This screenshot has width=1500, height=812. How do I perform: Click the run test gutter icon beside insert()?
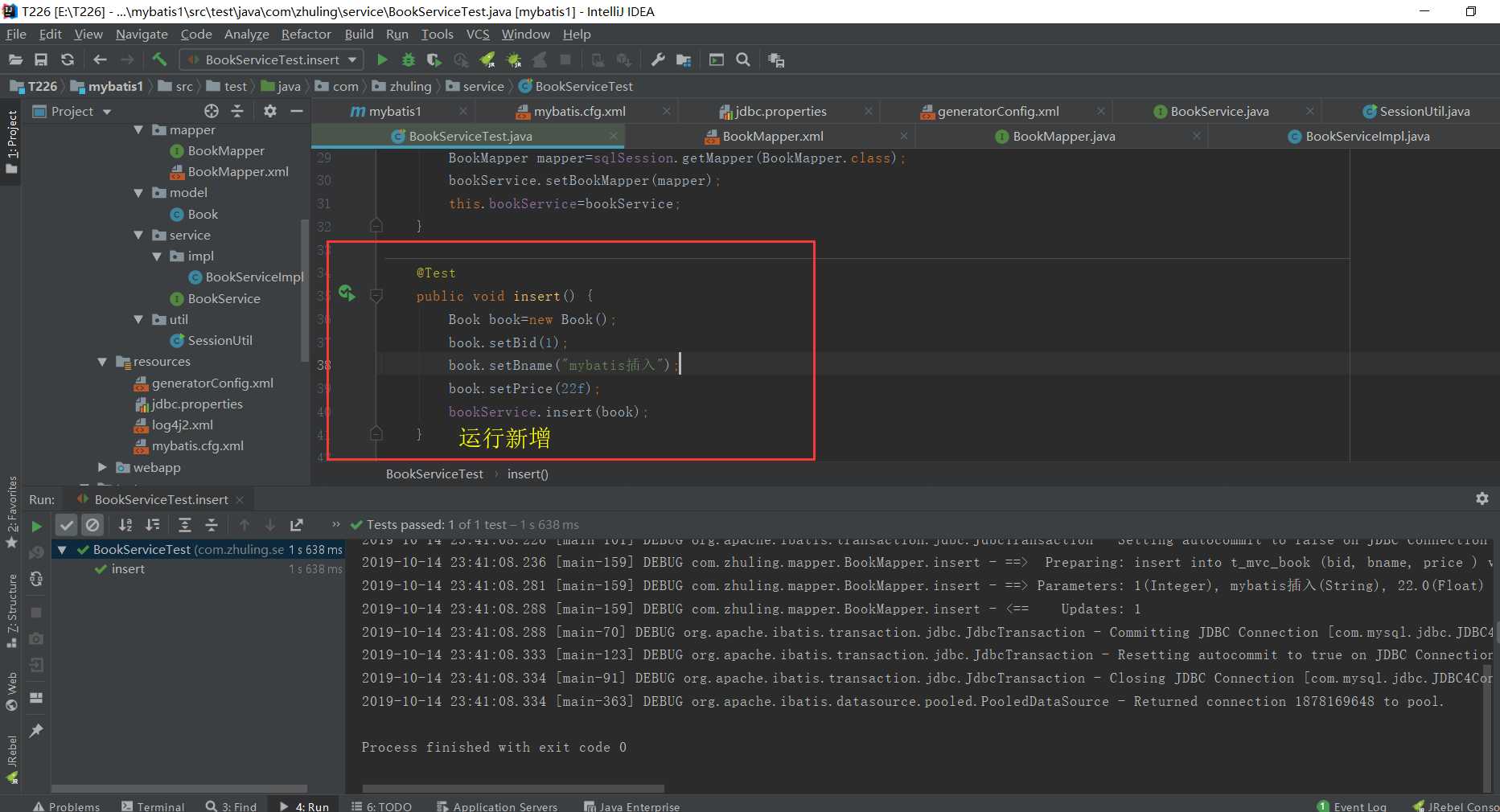pyautogui.click(x=347, y=293)
